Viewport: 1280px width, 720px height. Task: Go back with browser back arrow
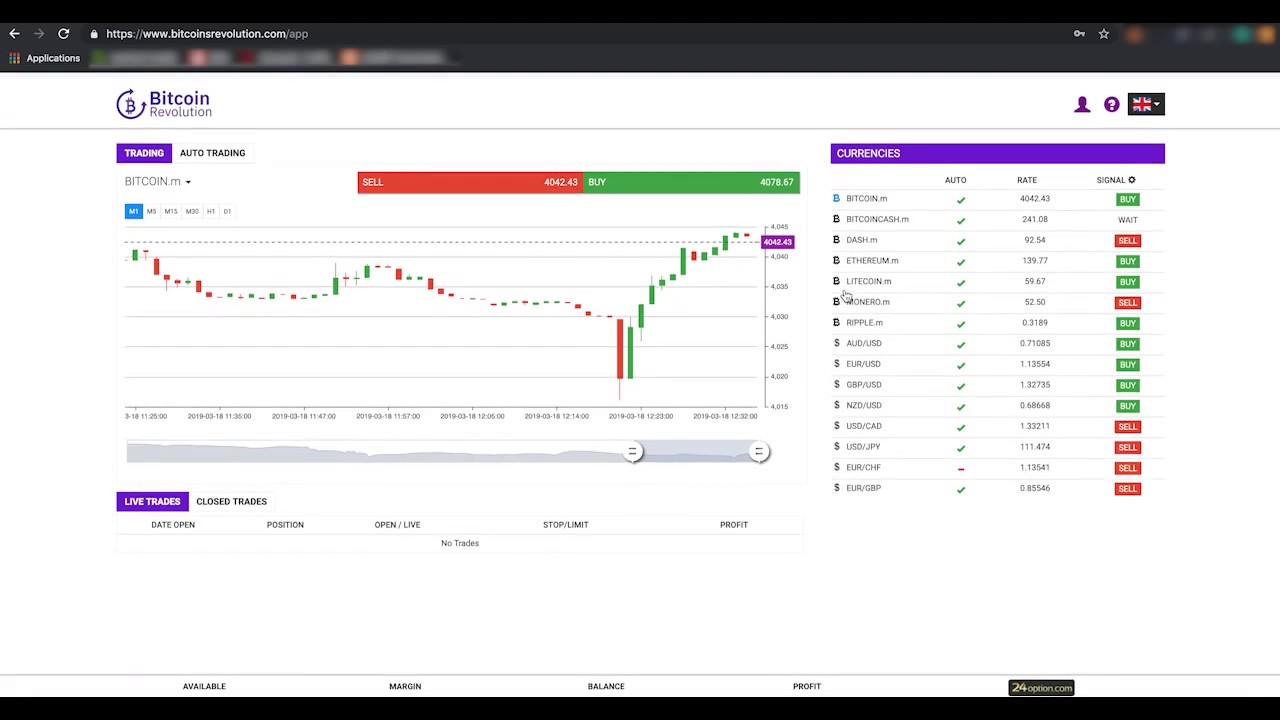tap(14, 34)
